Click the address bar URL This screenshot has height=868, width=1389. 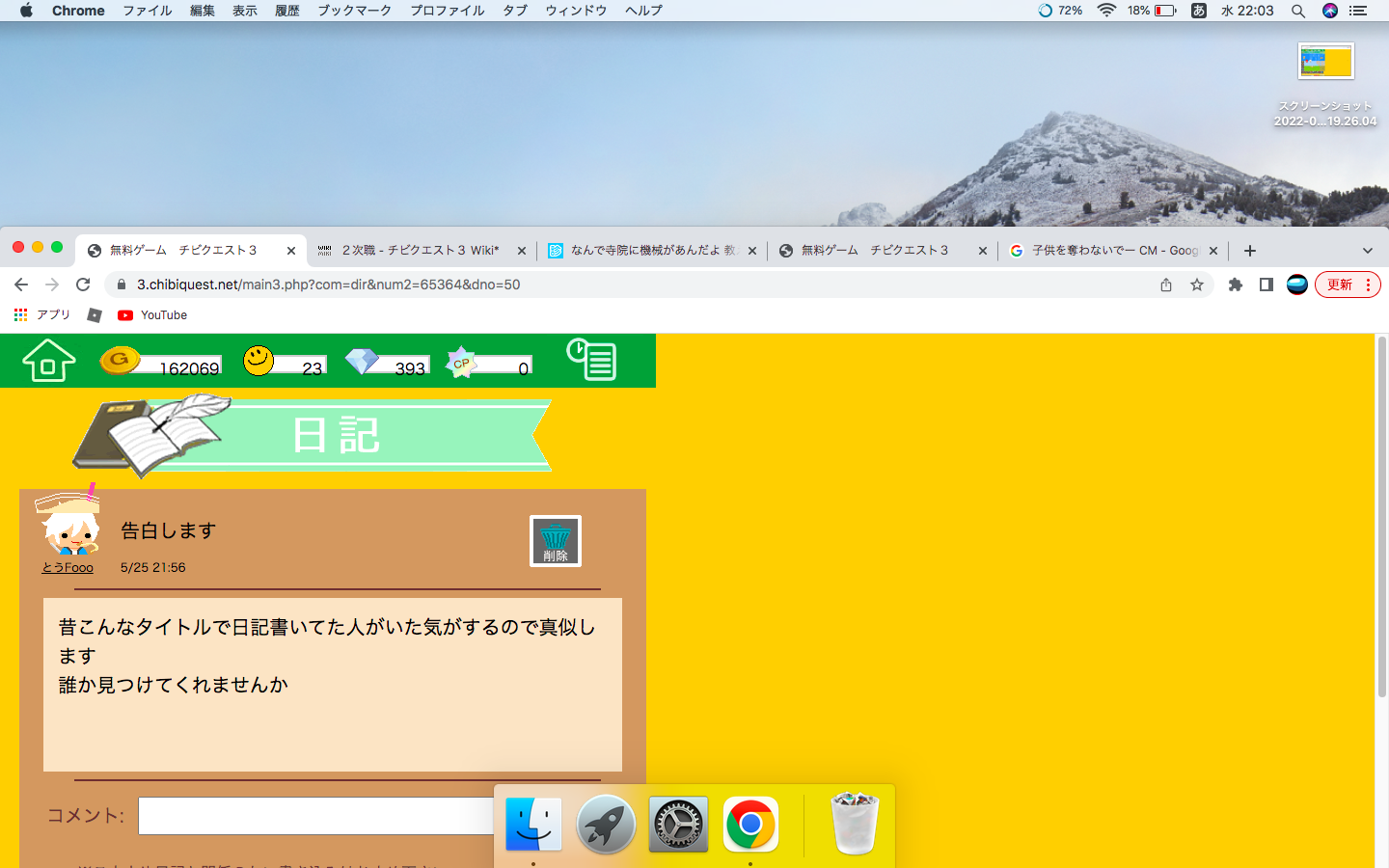(328, 285)
